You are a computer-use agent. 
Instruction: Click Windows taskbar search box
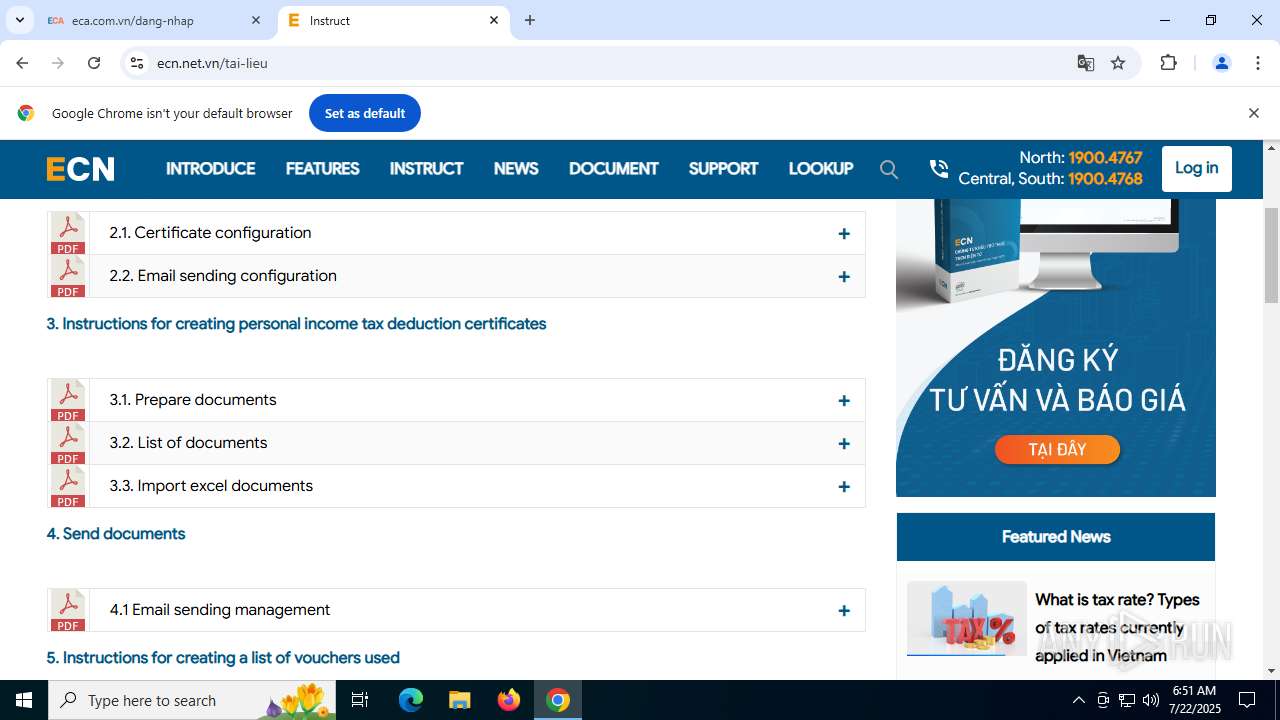192,700
